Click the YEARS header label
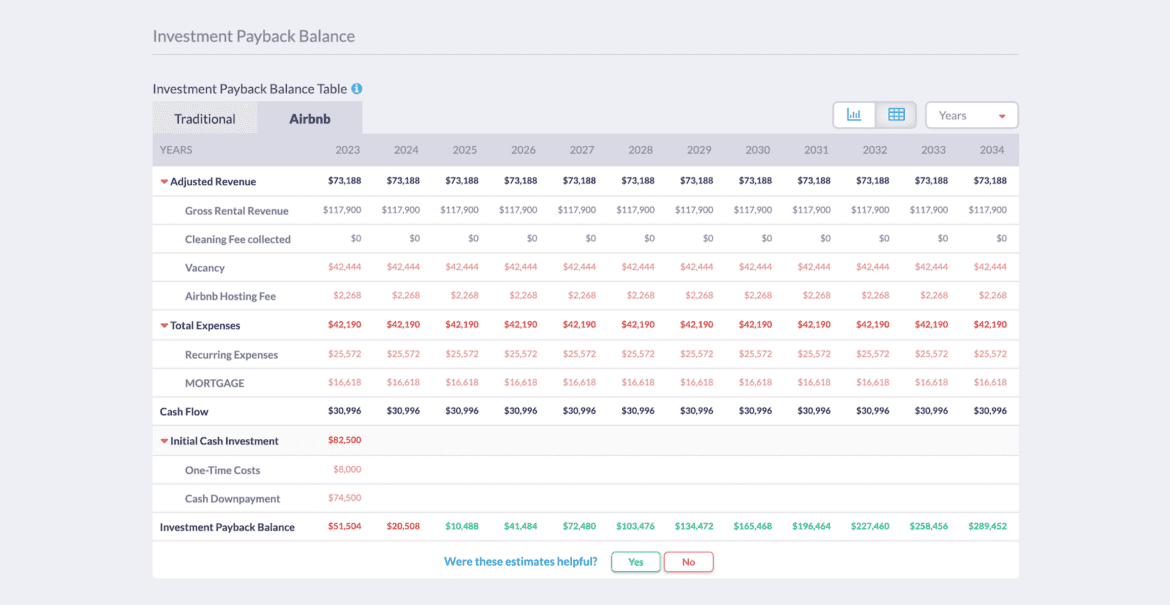 [176, 150]
